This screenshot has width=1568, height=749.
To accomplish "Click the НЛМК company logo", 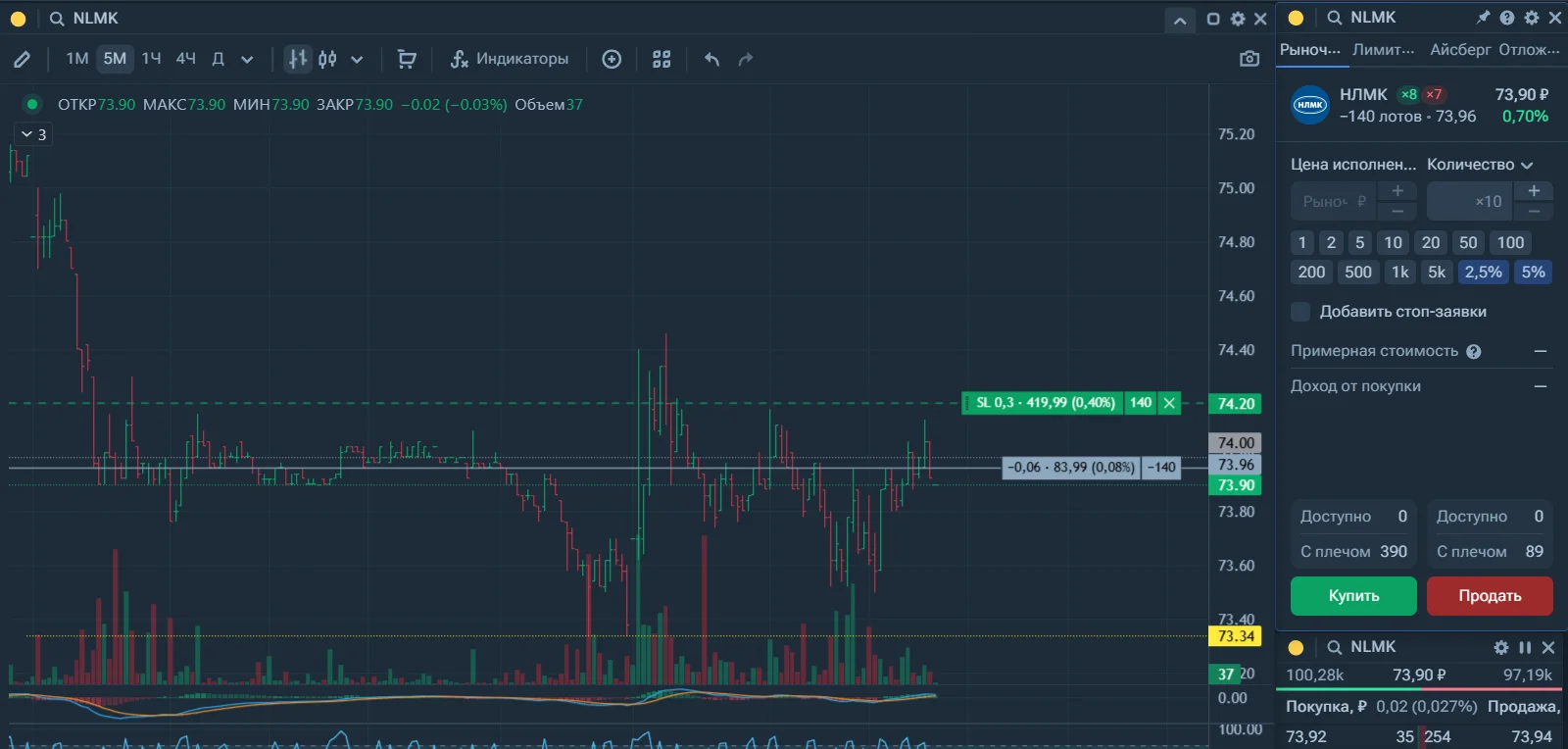I will (x=1310, y=105).
